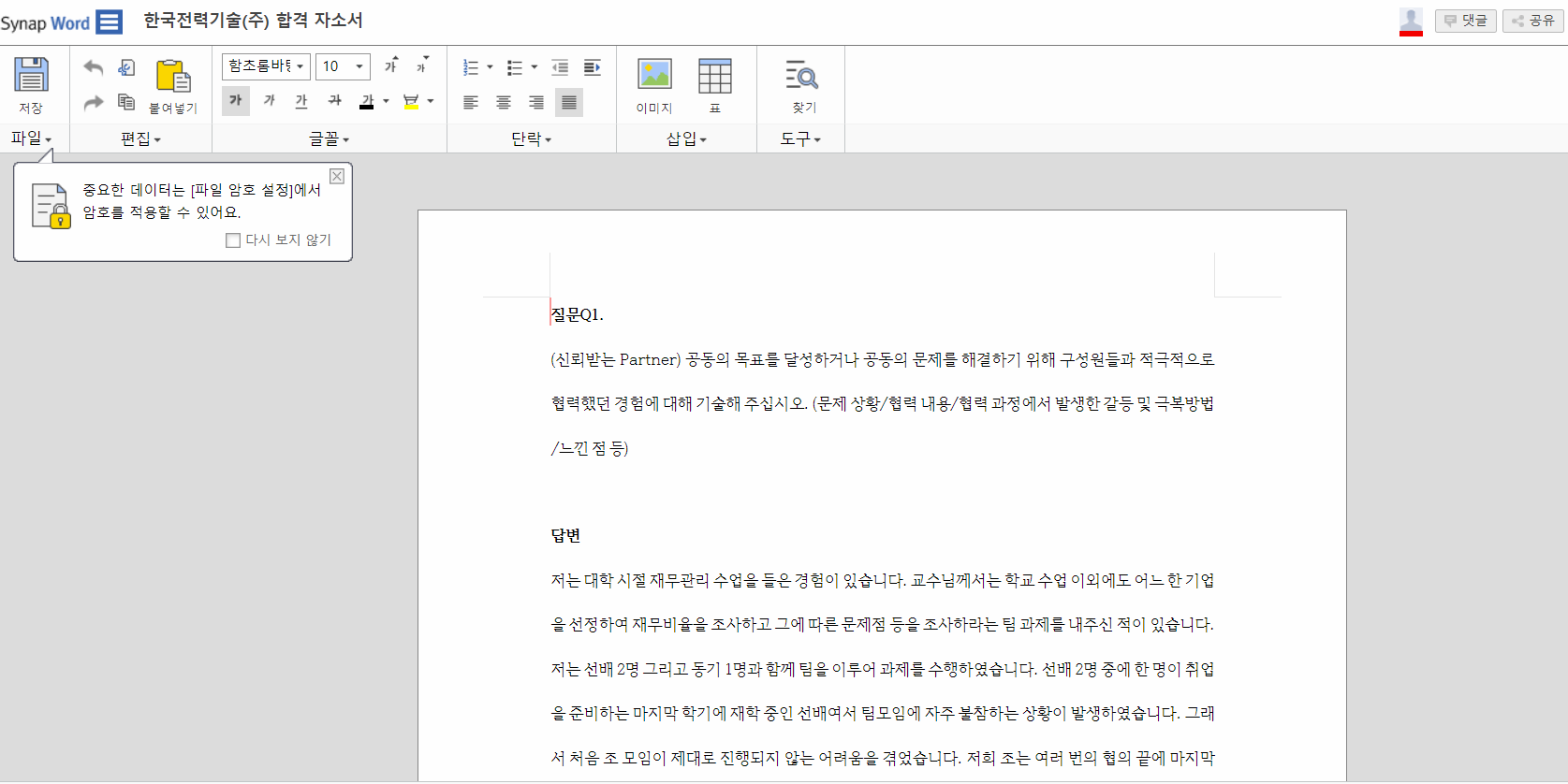Apply numbered list
This screenshot has height=784, width=1568.
point(471,67)
